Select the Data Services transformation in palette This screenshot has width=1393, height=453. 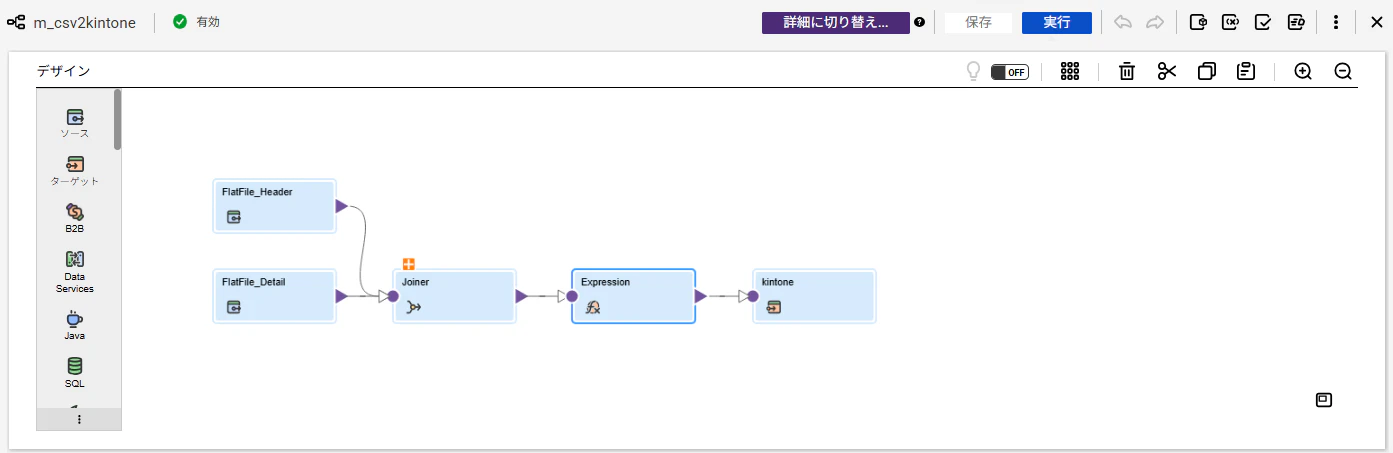pyautogui.click(x=75, y=271)
